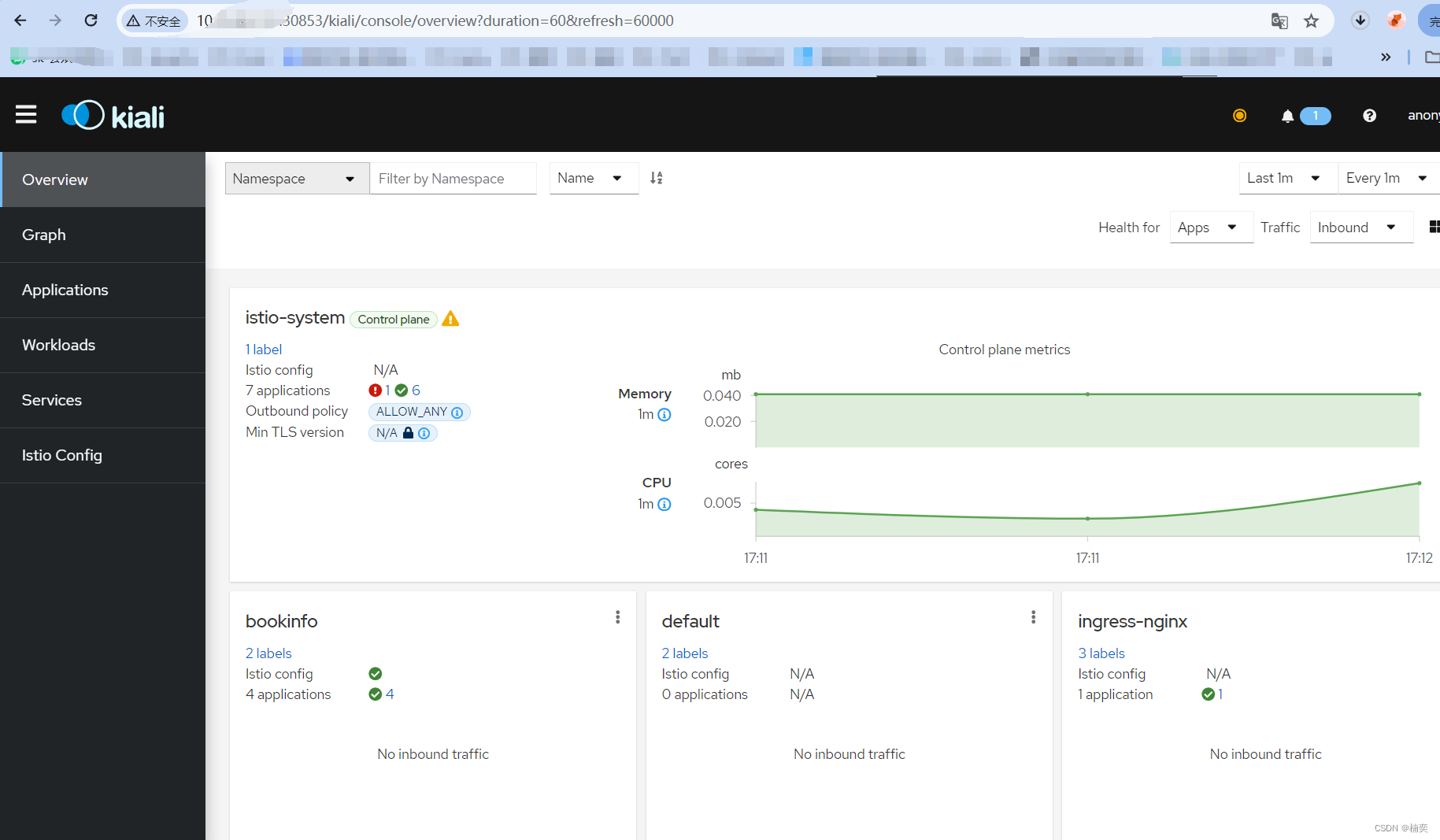Click the 1 application text in ingress-nginx

click(1116, 694)
